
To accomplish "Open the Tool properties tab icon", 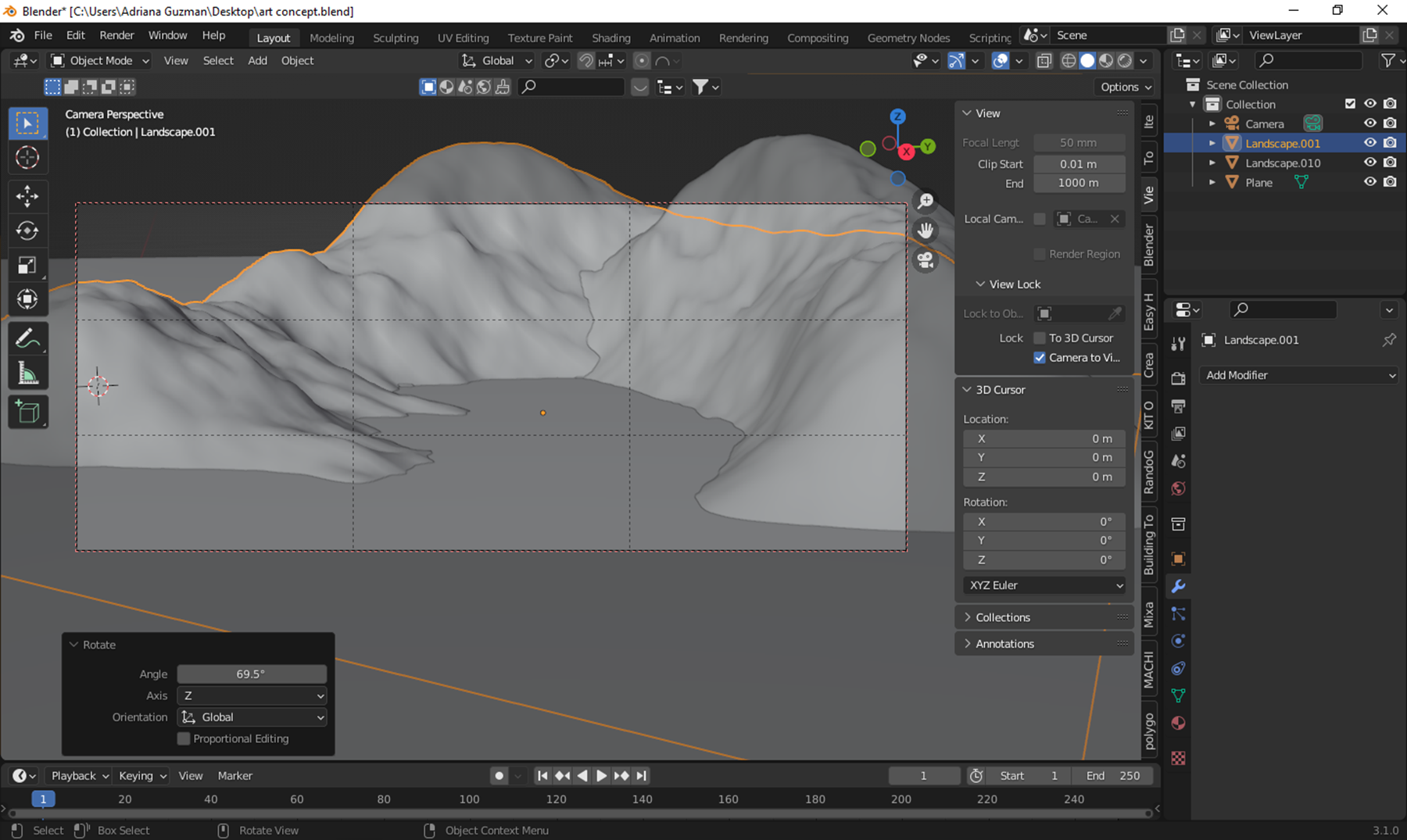I will pyautogui.click(x=1178, y=344).
